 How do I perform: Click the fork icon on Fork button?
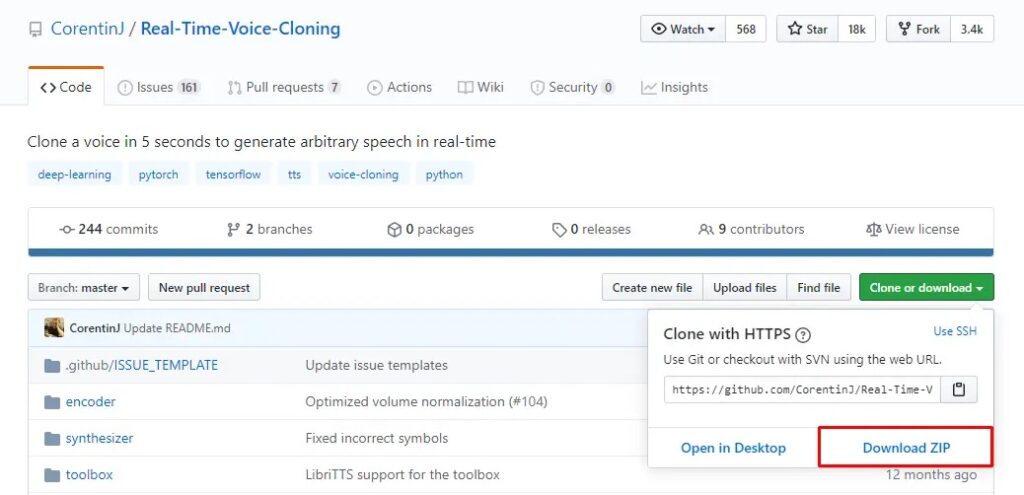click(904, 29)
